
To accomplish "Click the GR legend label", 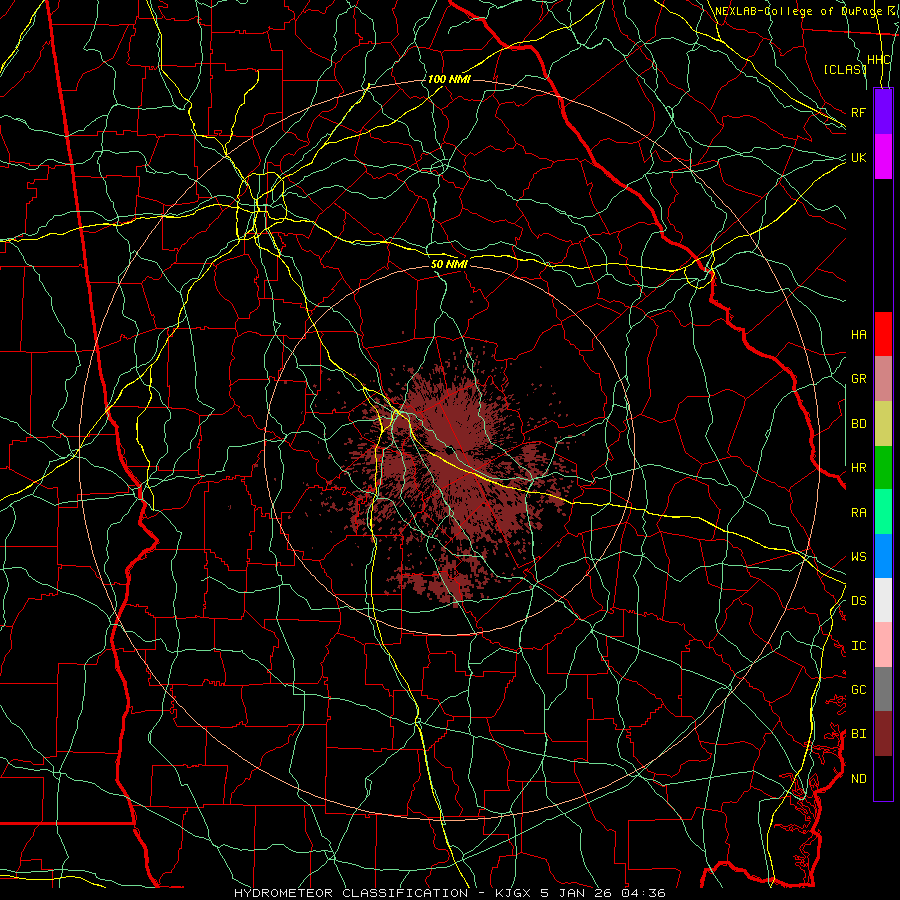I will 858,379.
